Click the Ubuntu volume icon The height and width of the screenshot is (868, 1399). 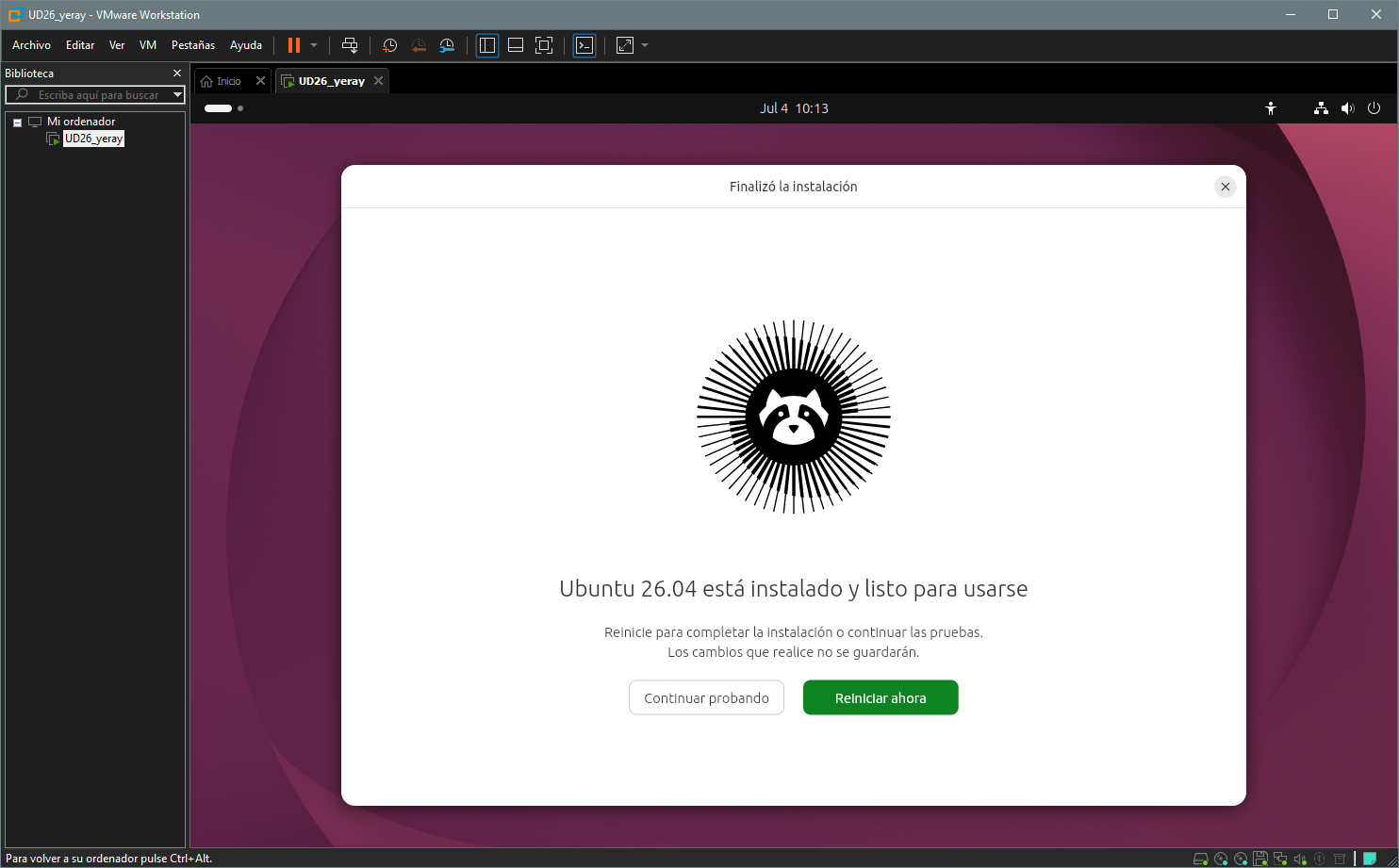pyautogui.click(x=1347, y=108)
